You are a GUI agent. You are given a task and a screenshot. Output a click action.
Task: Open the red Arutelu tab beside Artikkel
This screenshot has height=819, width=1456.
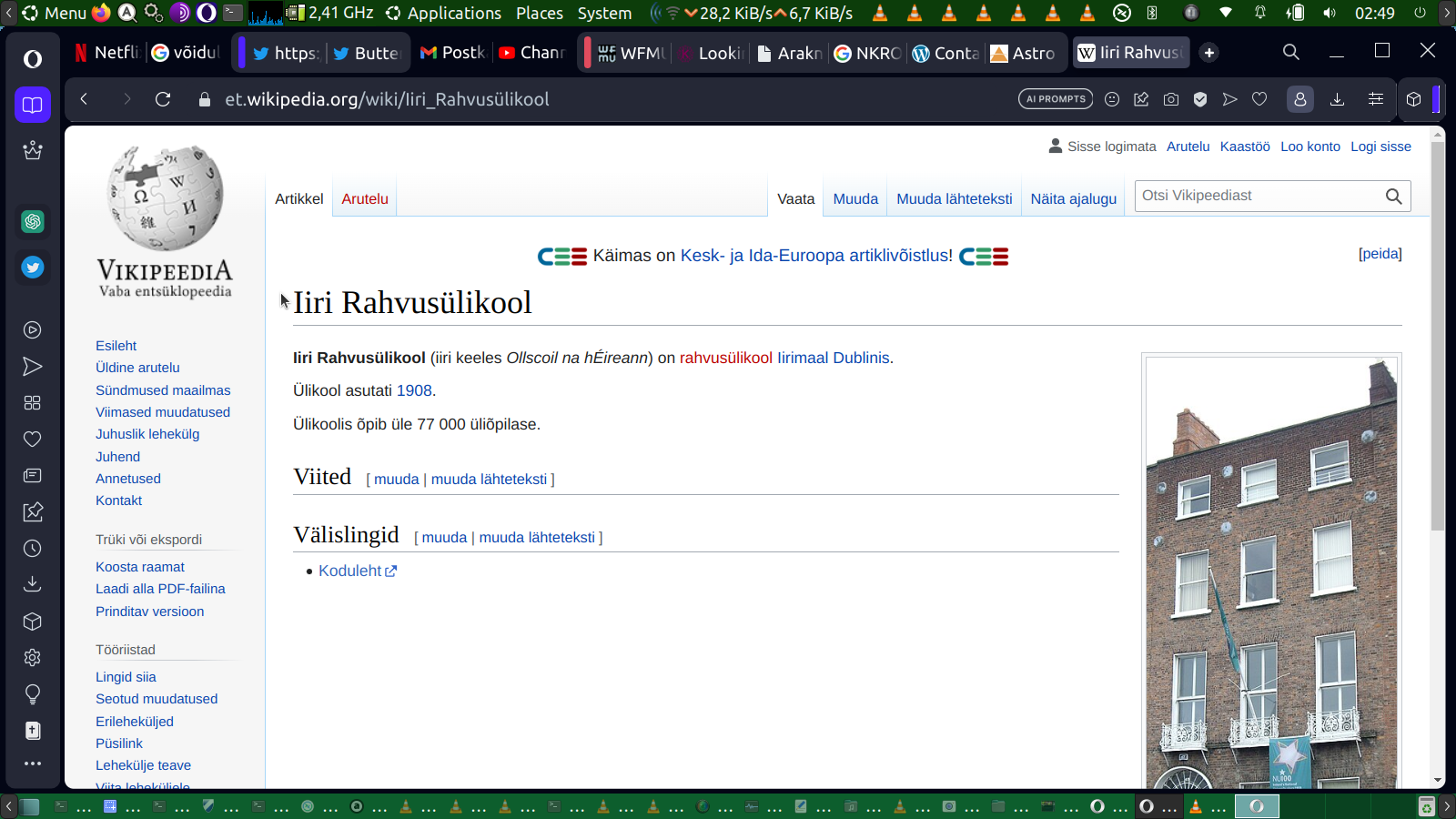(x=365, y=198)
